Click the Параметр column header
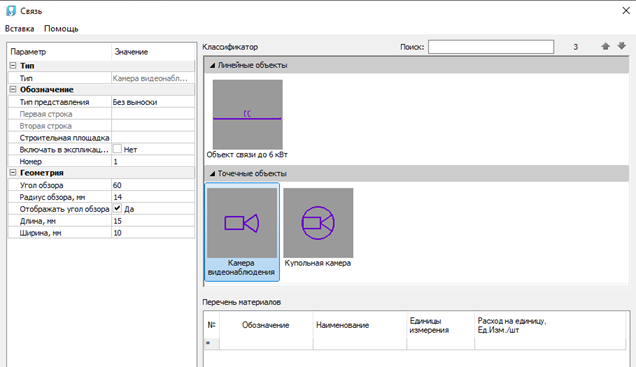The image size is (636, 367). point(60,52)
